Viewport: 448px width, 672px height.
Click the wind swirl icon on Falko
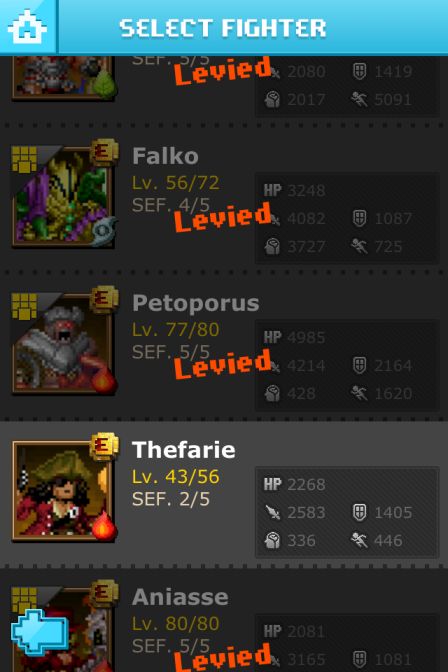[104, 231]
